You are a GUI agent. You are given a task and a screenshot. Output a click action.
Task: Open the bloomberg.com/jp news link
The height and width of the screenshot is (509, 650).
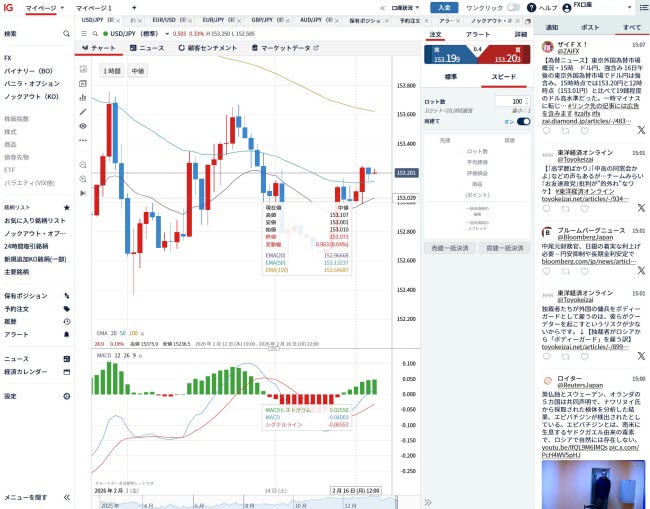point(589,262)
